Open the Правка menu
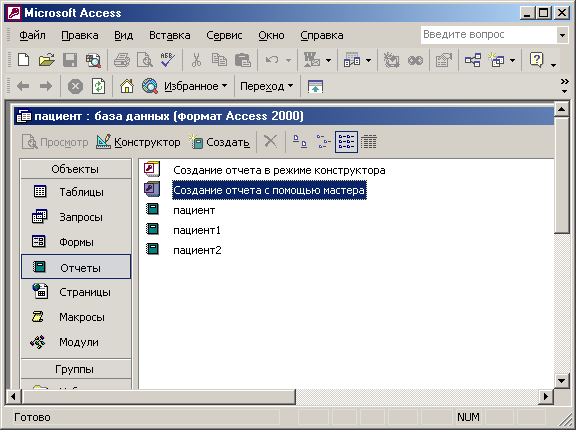The width and height of the screenshot is (576, 430). coord(80,35)
